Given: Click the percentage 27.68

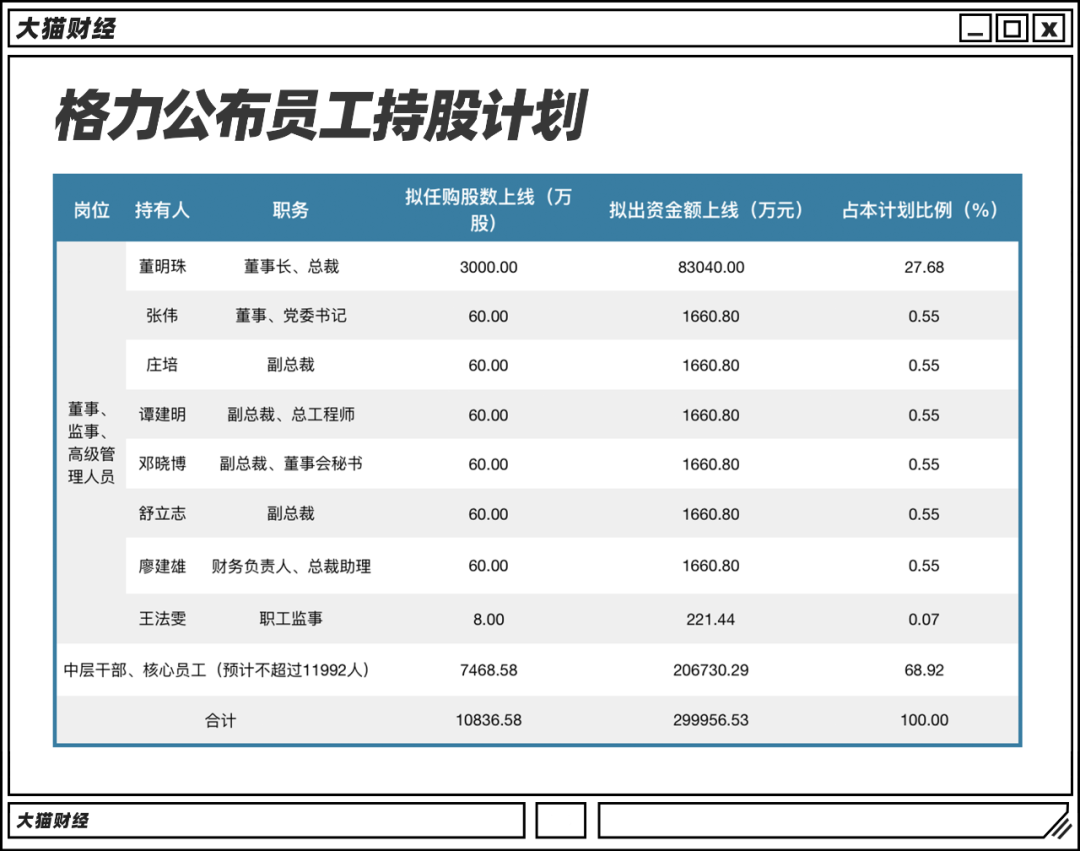Looking at the screenshot, I should (x=924, y=267).
